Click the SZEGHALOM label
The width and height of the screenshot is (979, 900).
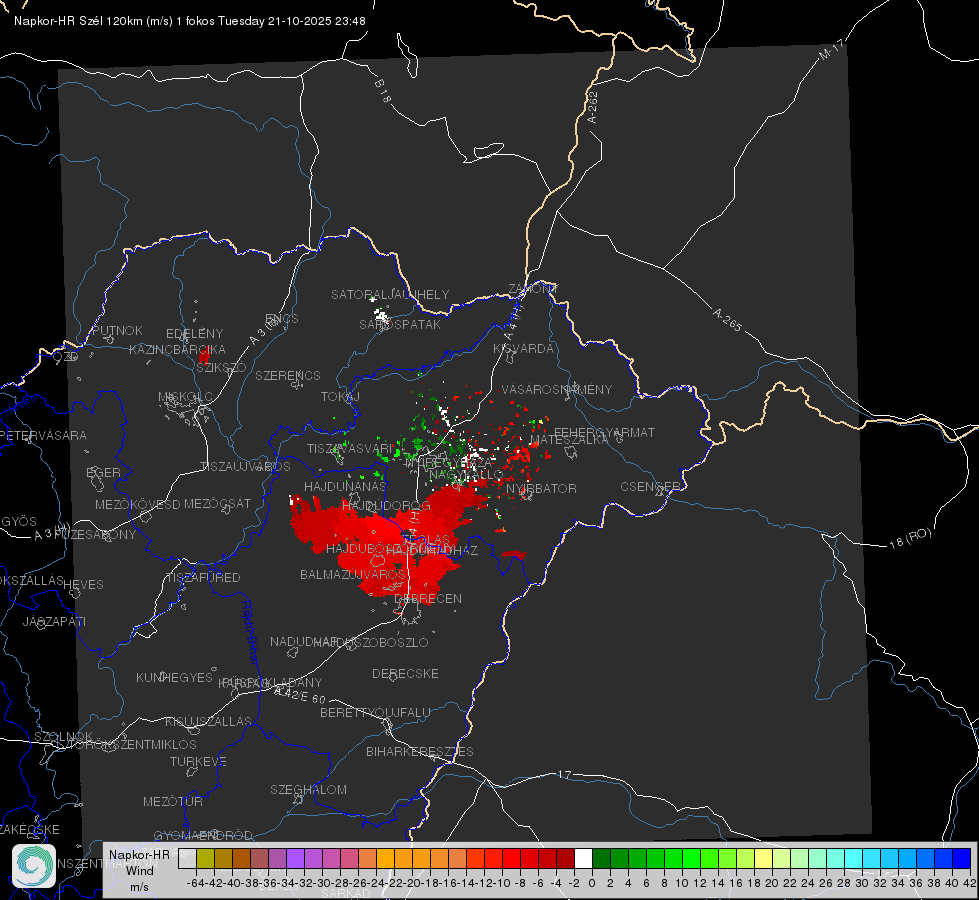(x=308, y=789)
